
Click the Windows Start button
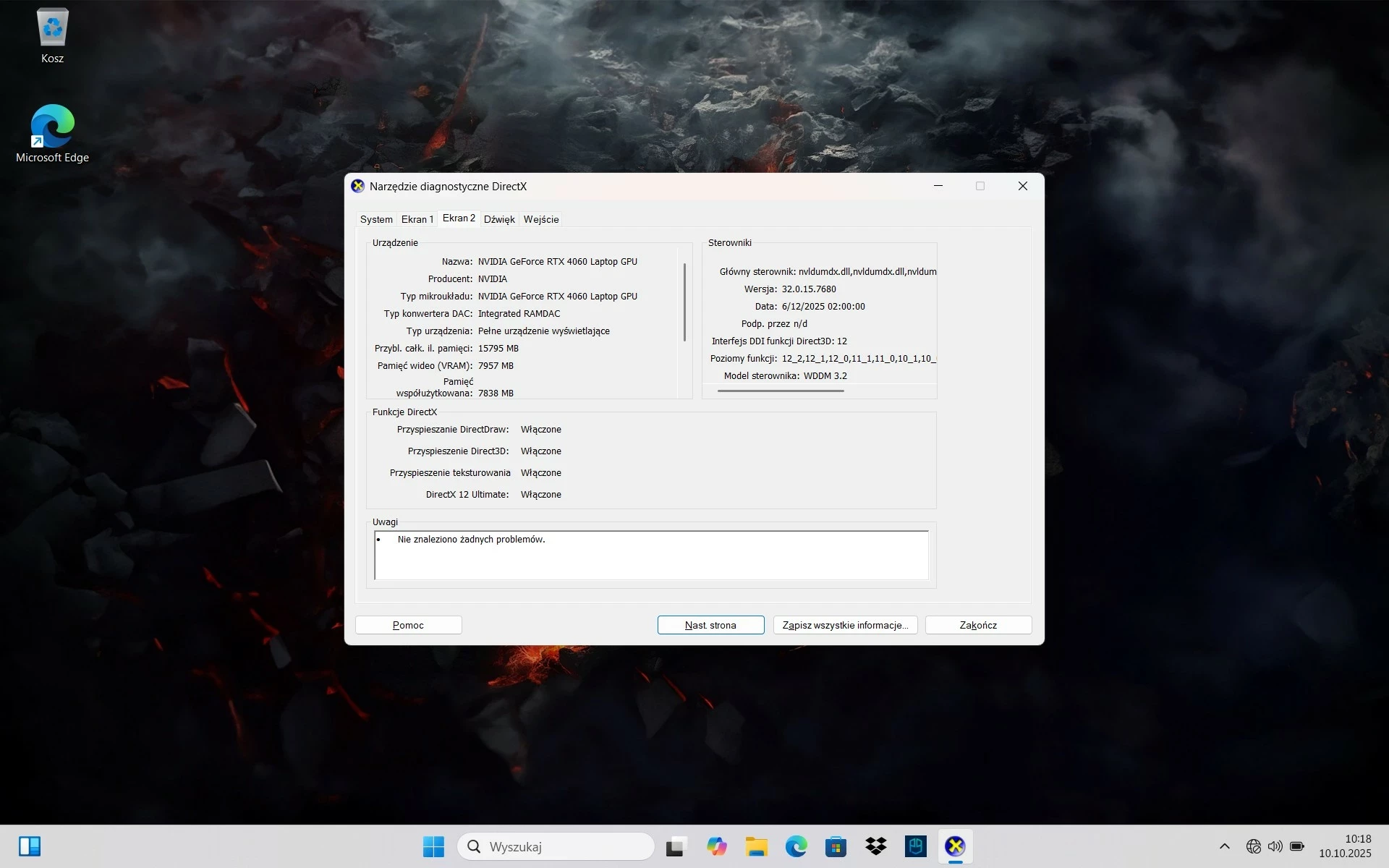[x=433, y=846]
